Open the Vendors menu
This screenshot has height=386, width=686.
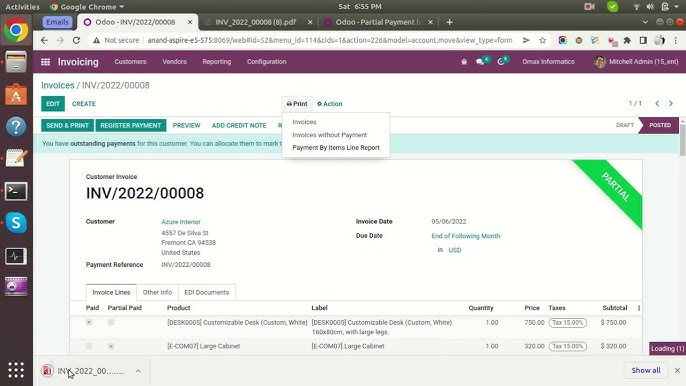(x=175, y=62)
